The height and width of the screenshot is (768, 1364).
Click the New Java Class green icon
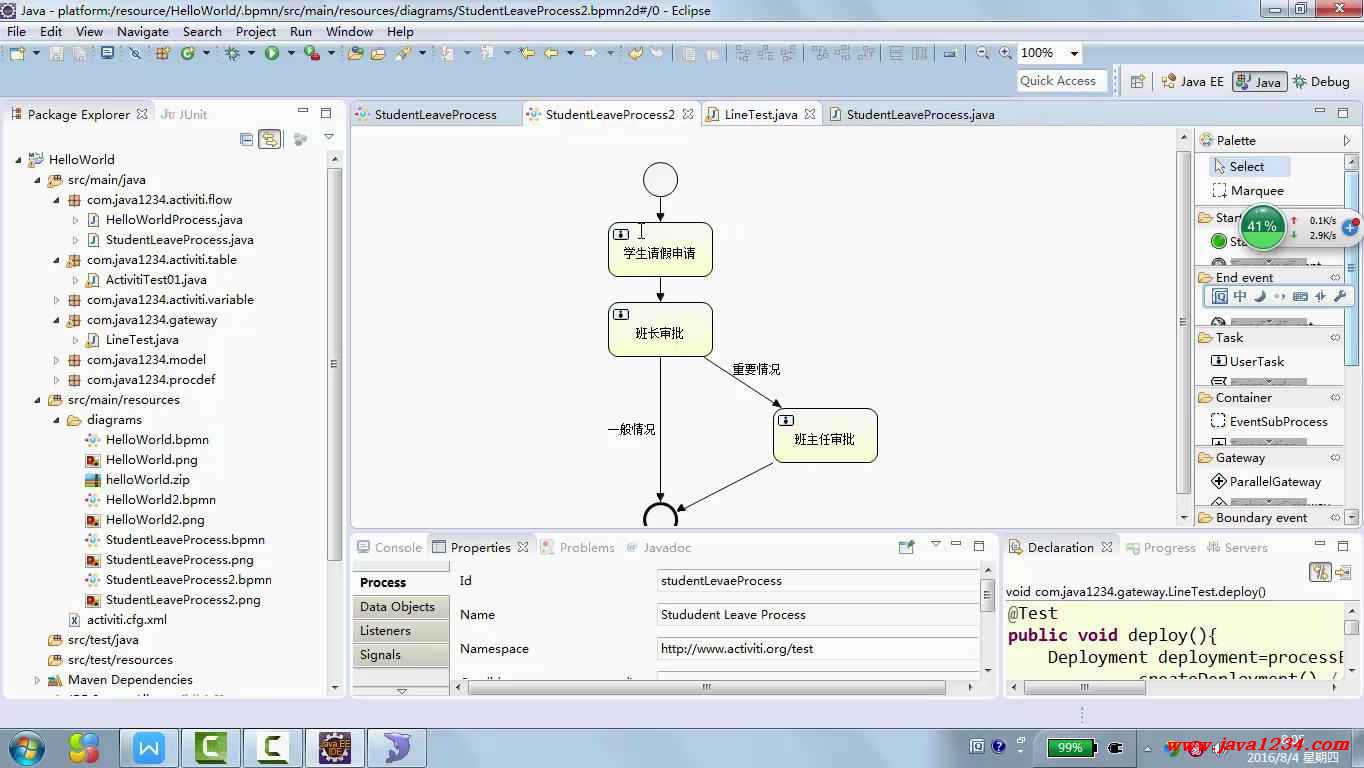pos(187,53)
